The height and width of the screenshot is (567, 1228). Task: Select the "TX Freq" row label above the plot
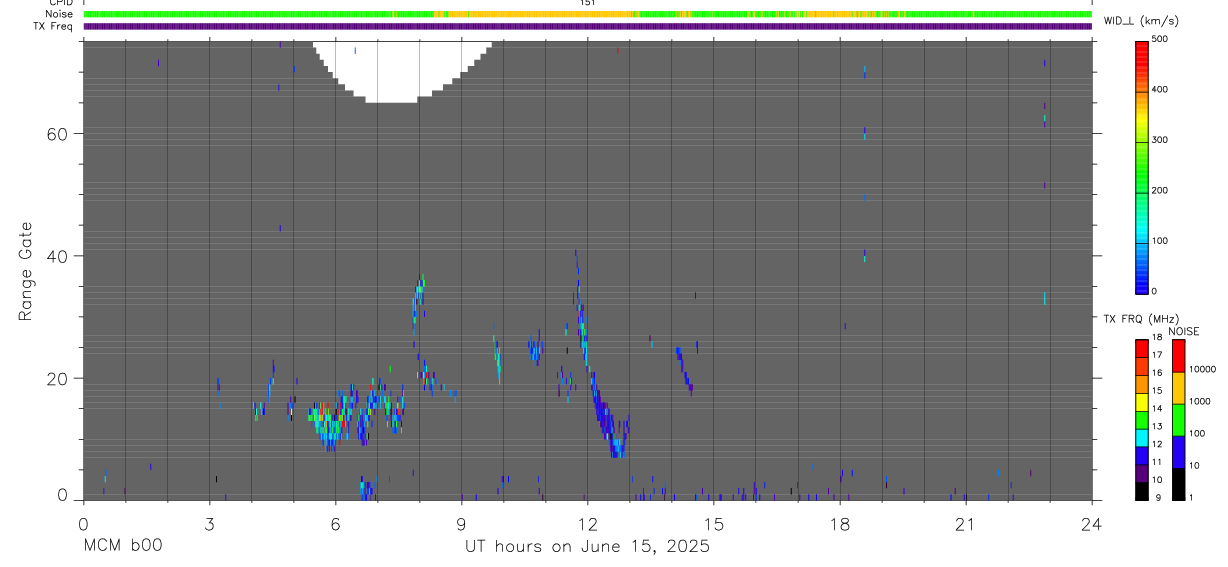[52, 27]
